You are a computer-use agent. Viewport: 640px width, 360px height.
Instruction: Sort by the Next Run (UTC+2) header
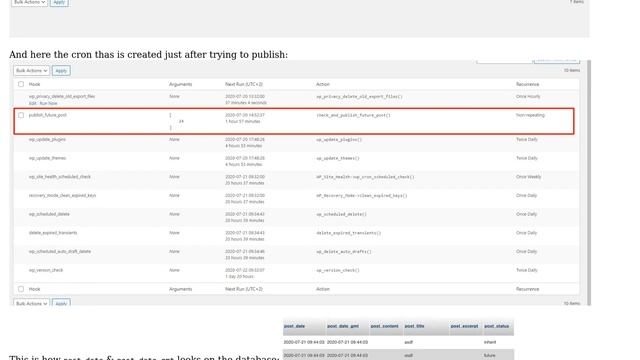pos(244,84)
